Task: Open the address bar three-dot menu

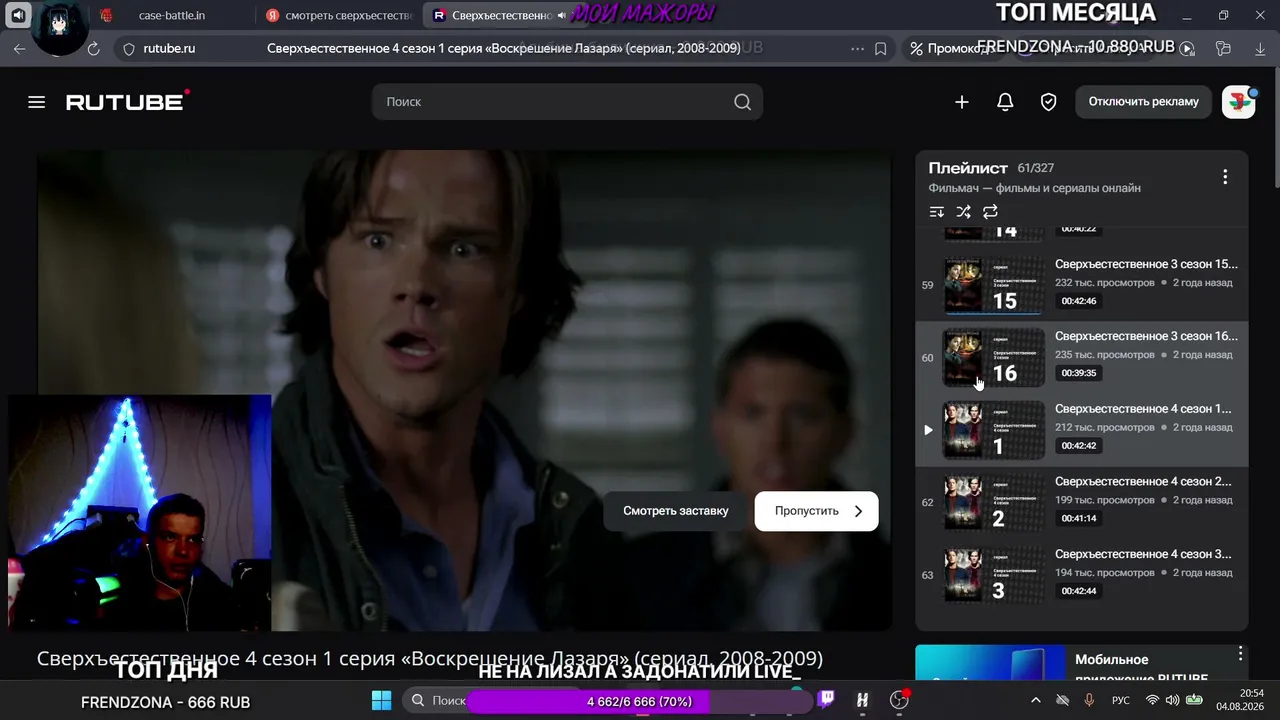Action: [857, 48]
